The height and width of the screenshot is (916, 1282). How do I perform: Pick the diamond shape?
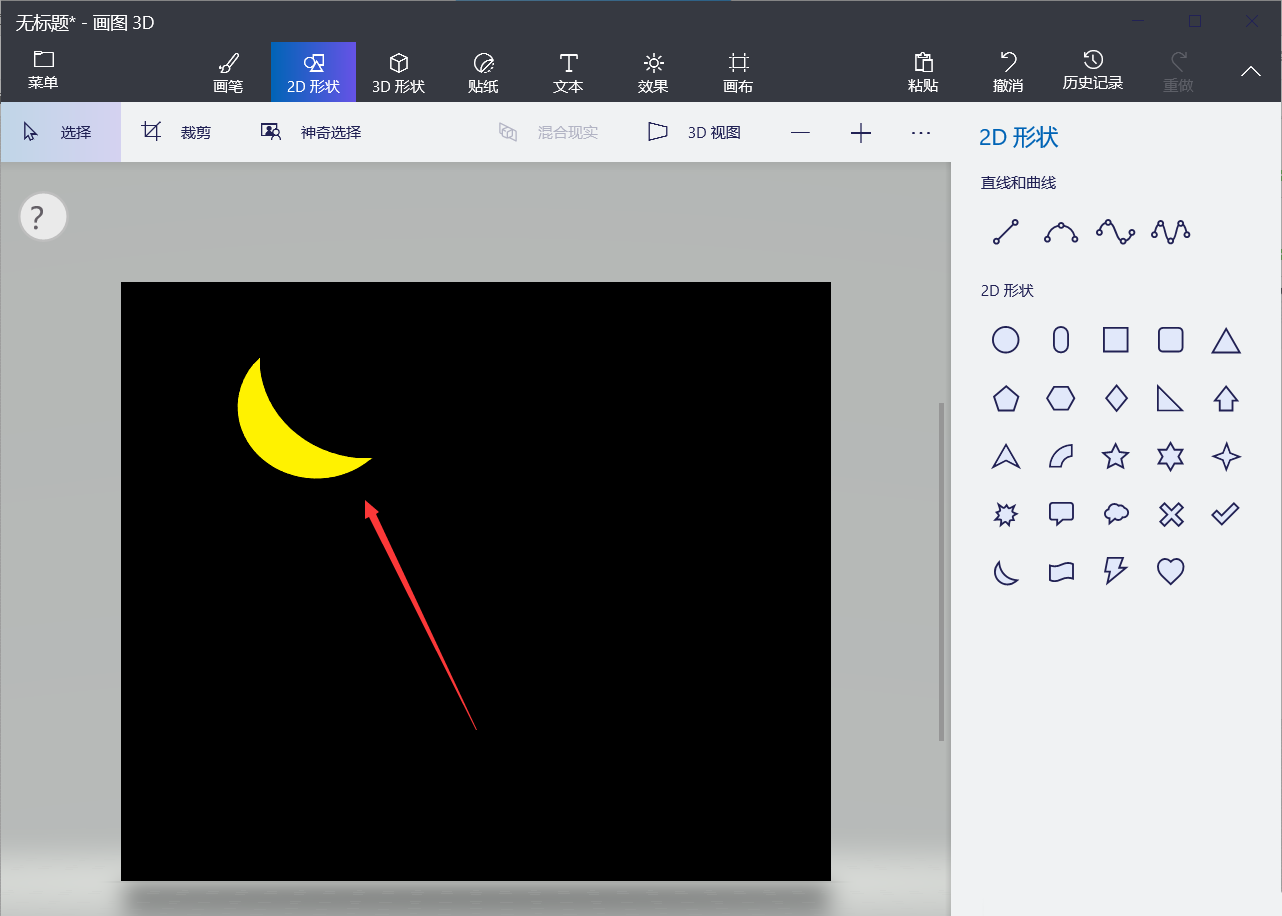(1116, 399)
